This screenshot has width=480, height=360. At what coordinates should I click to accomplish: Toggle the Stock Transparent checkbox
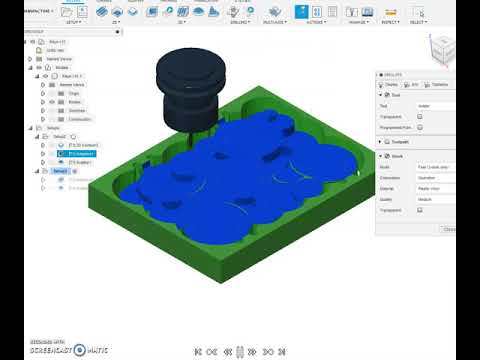coord(420,210)
